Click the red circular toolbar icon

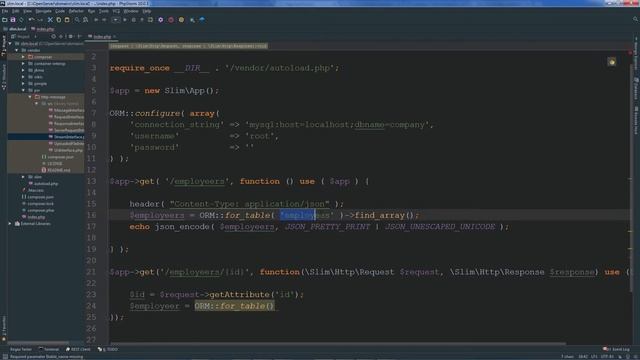point(171,20)
